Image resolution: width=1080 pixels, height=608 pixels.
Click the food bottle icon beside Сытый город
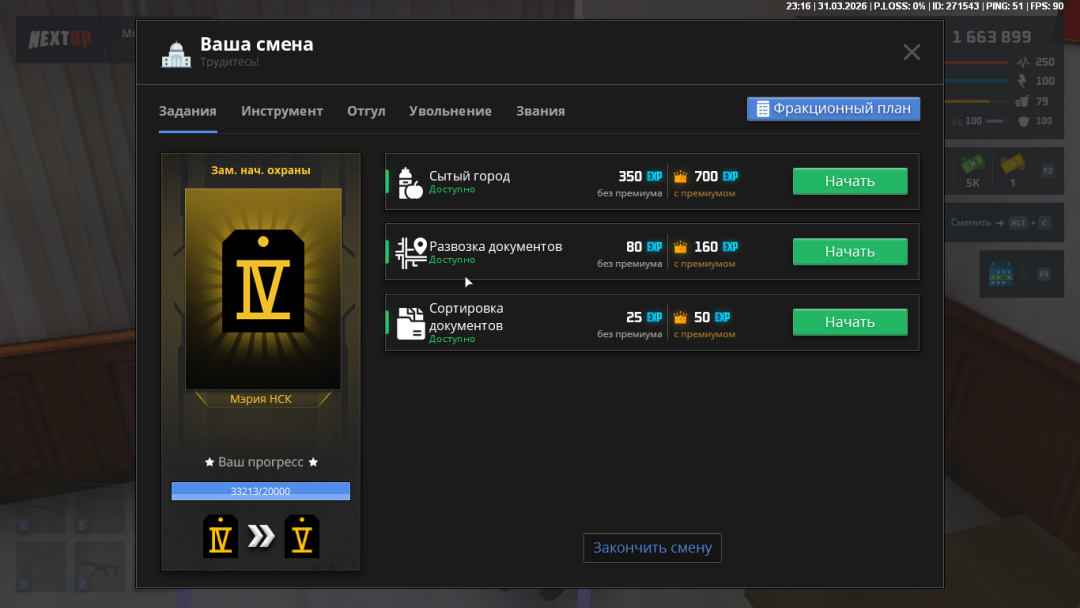410,182
